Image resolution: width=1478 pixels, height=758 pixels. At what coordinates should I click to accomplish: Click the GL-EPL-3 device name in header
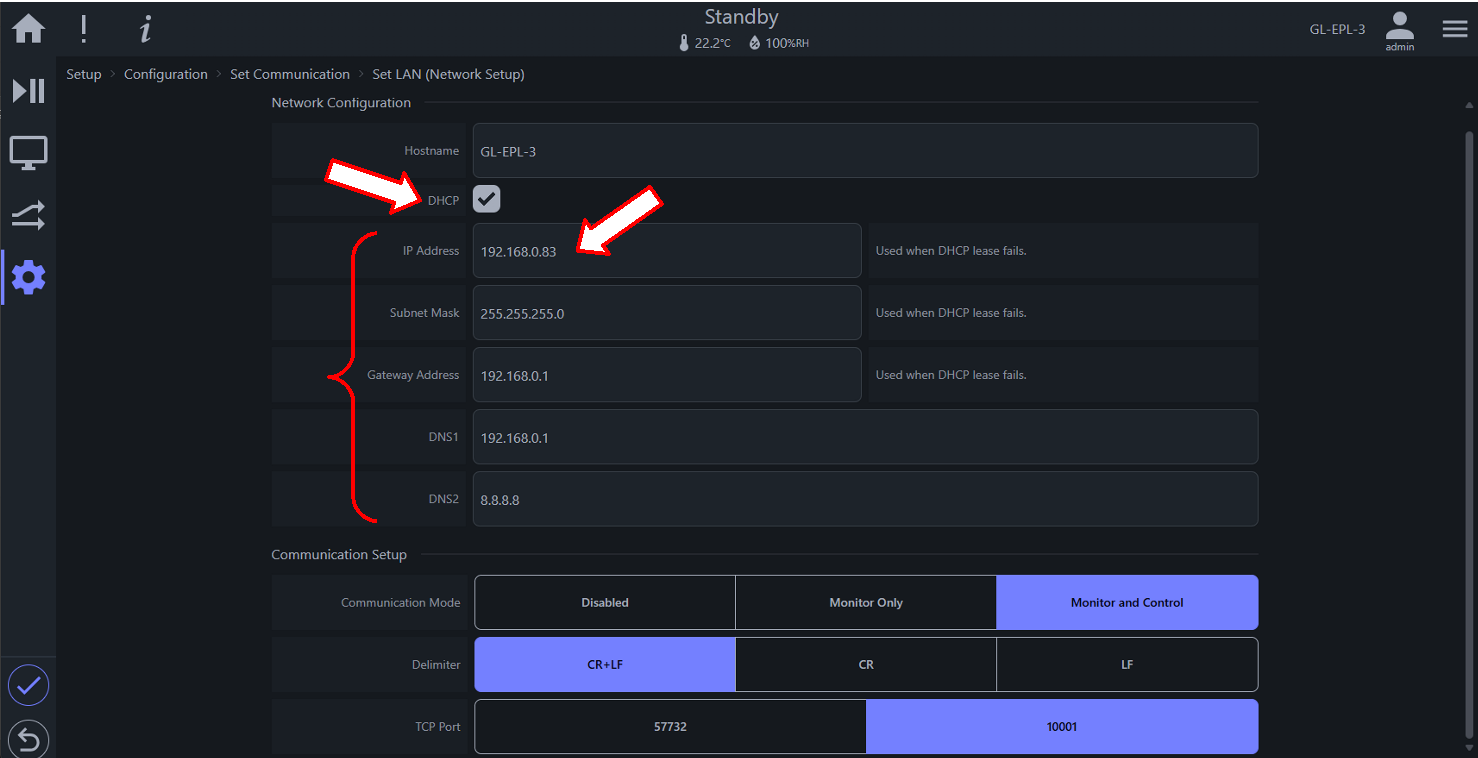[1337, 29]
